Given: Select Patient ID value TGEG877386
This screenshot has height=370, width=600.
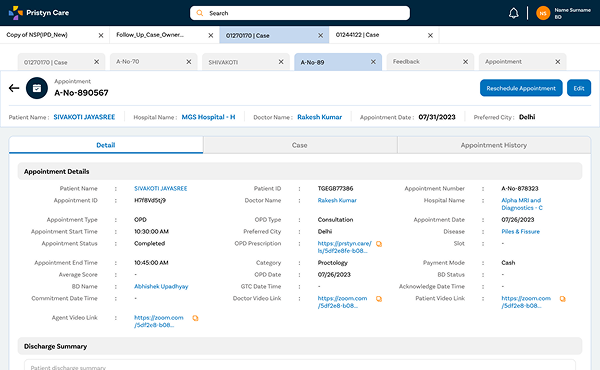Looking at the screenshot, I should click(x=335, y=189).
